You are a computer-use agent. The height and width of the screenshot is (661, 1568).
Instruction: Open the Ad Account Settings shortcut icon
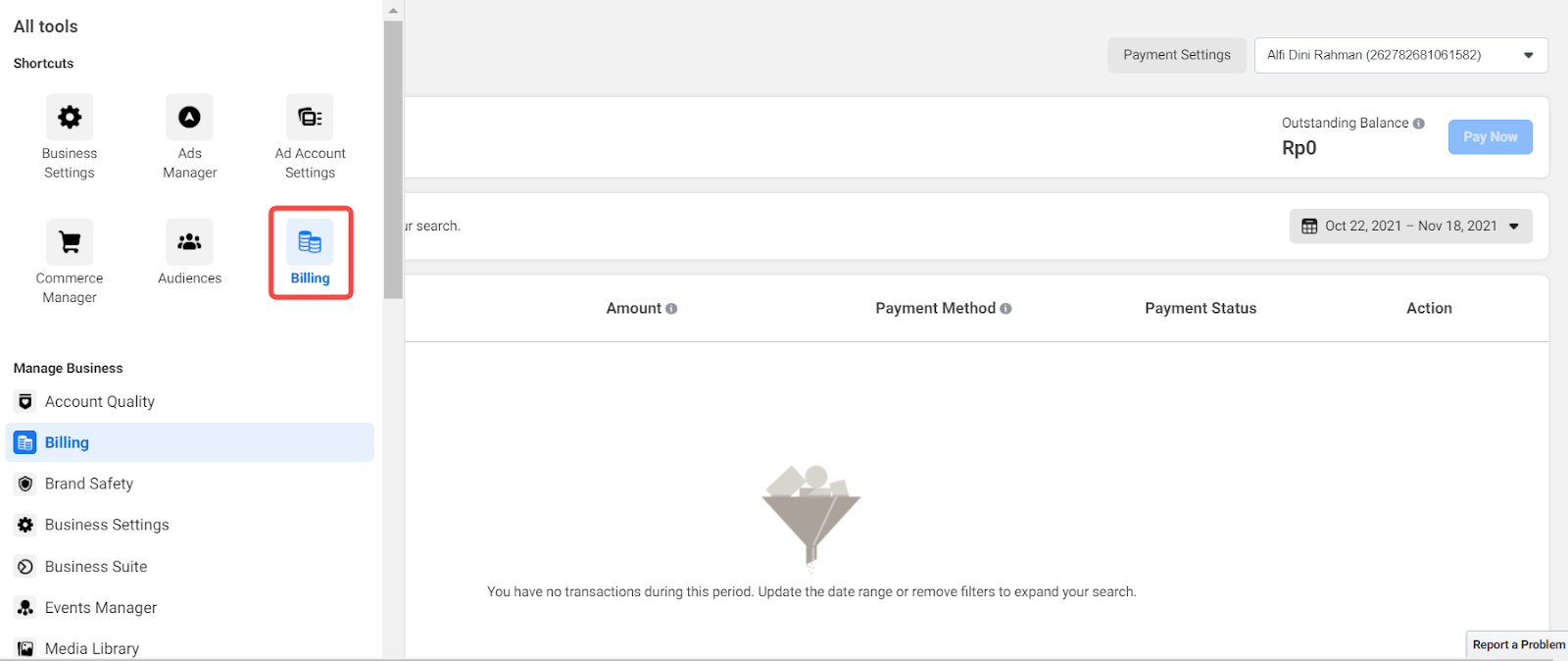(x=310, y=118)
